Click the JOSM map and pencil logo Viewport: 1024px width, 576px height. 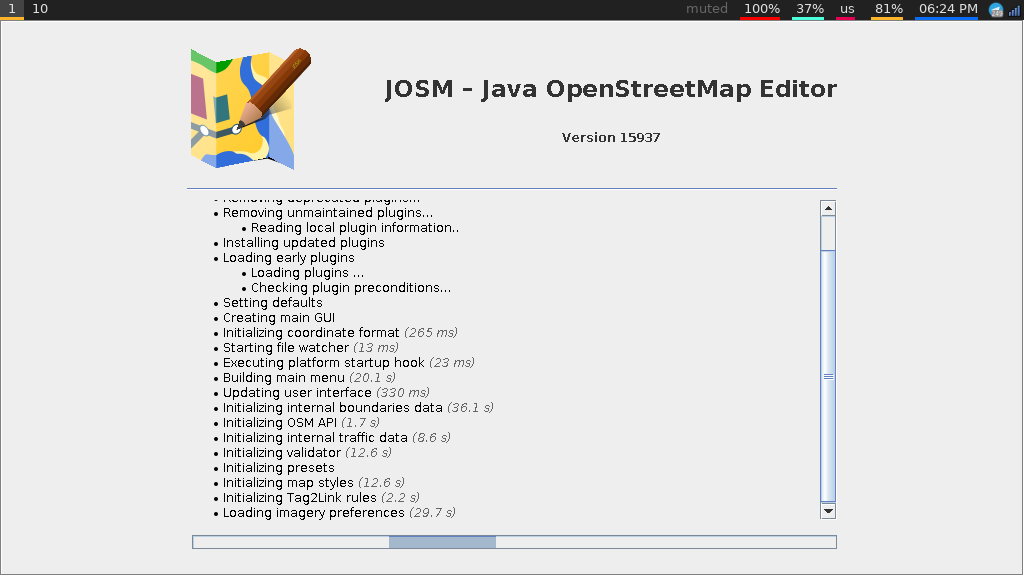[251, 109]
